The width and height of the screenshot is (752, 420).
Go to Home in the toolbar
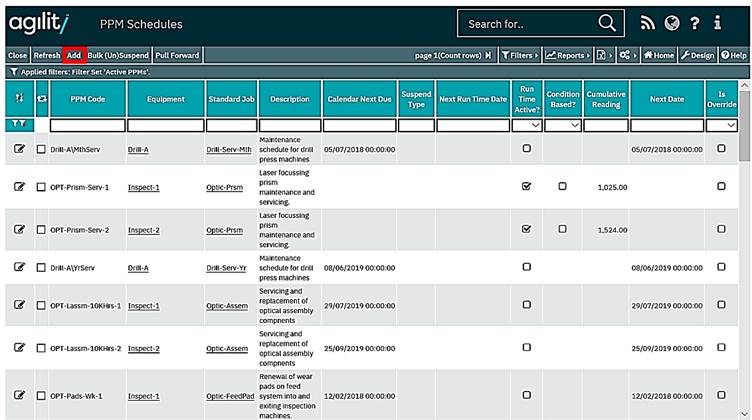[659, 55]
